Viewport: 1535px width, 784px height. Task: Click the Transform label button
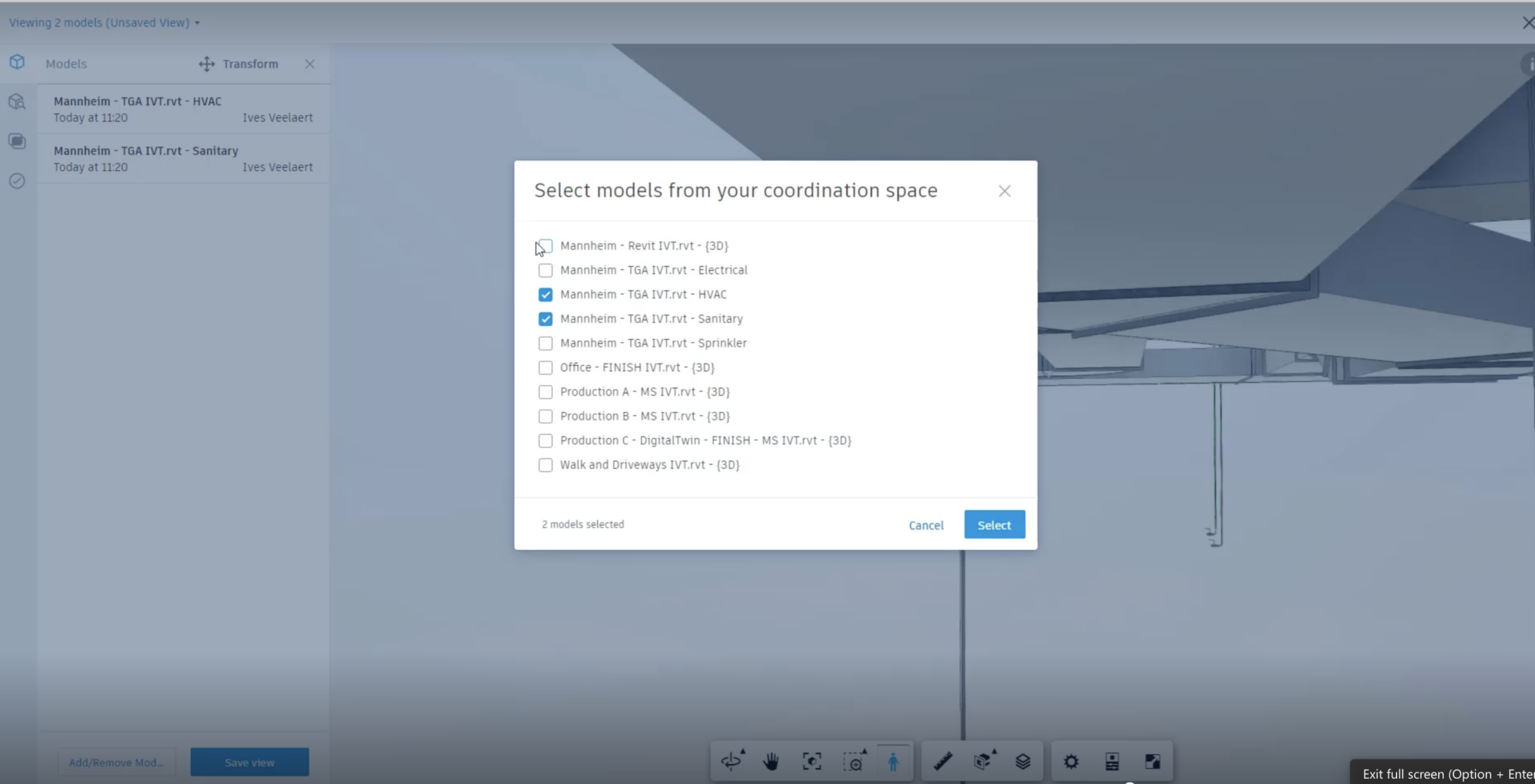[x=250, y=64]
